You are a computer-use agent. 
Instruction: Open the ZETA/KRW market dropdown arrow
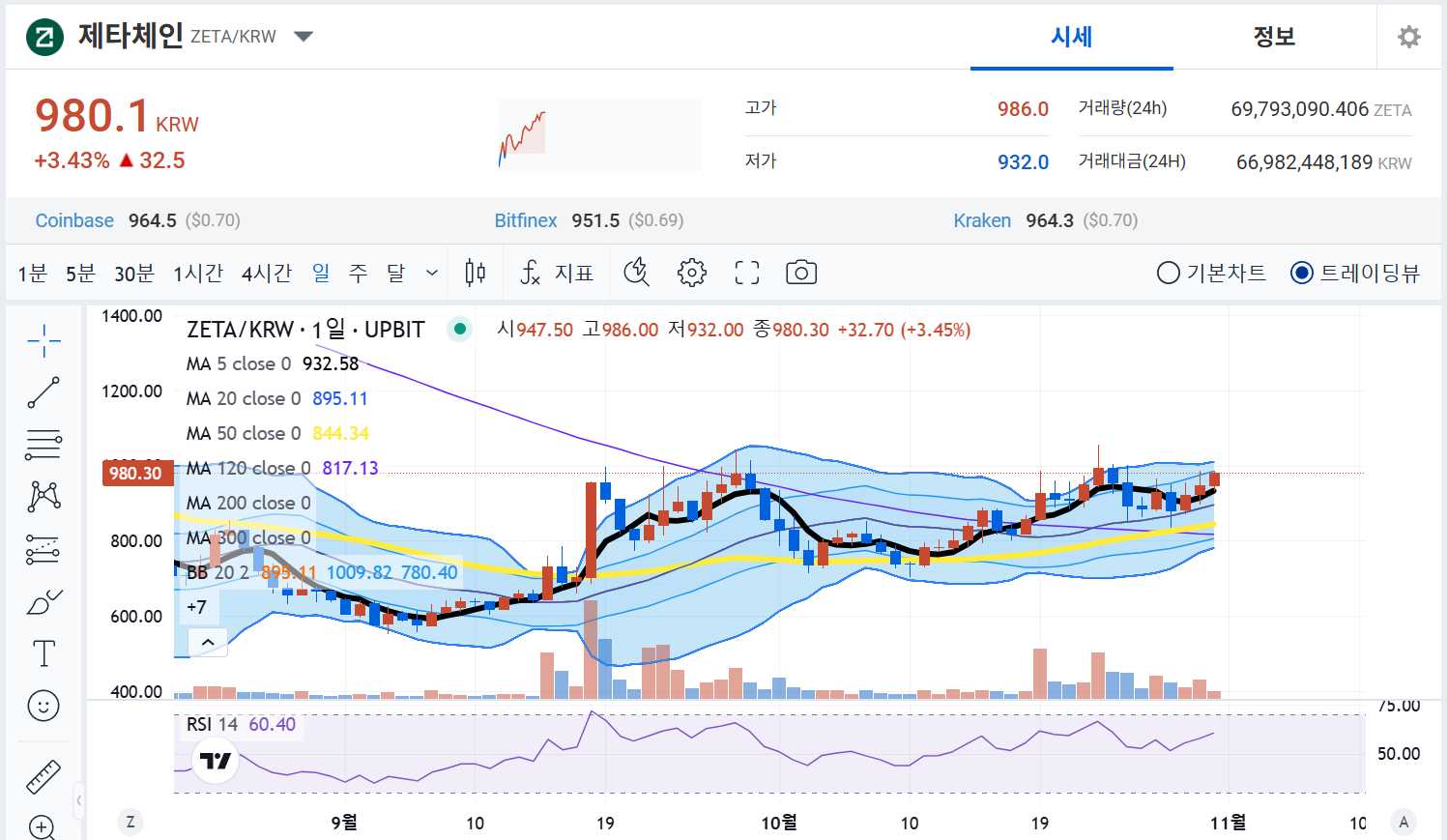tap(304, 37)
